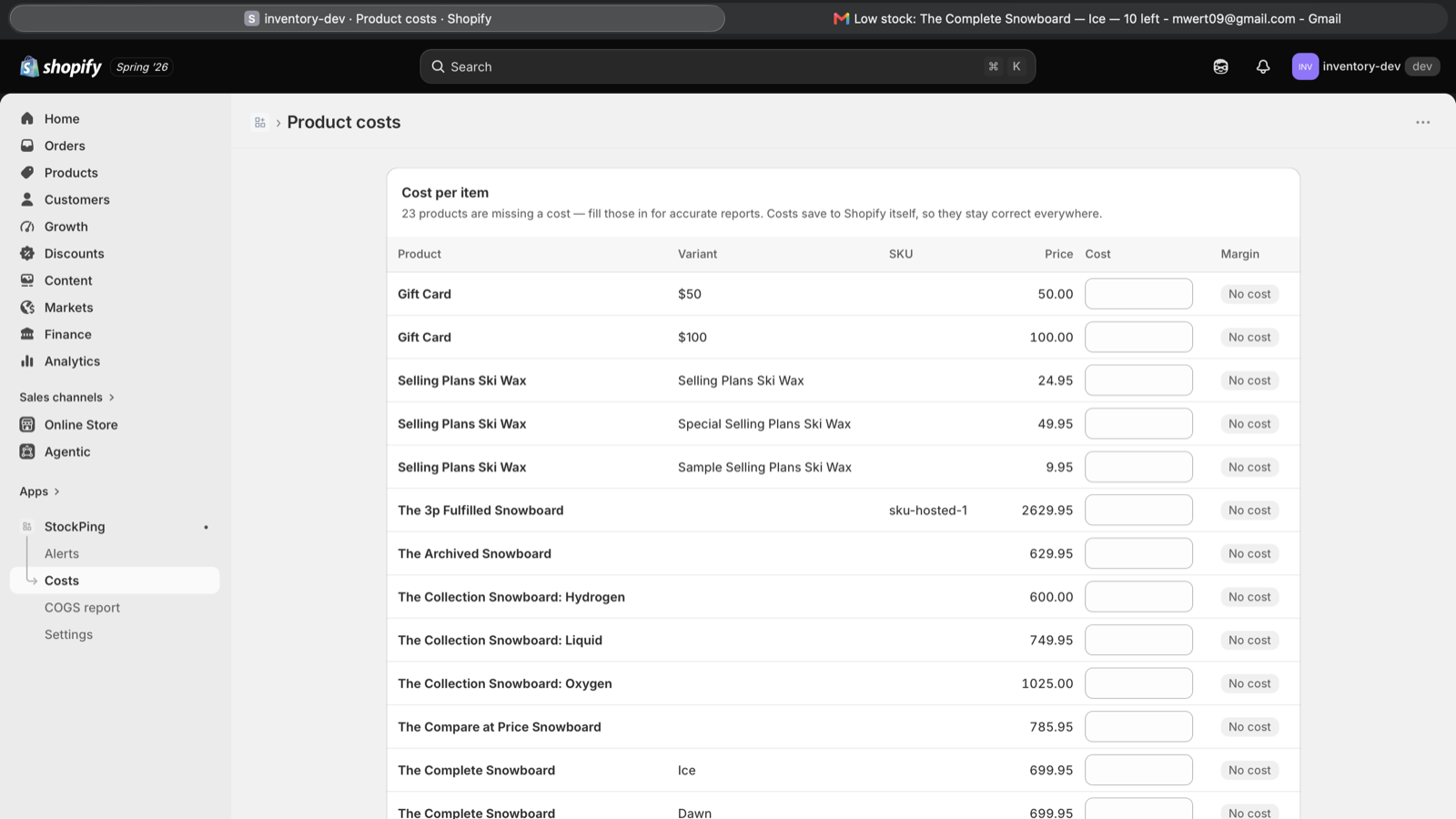Click cost field for Complete Snowboard Ice
Screen dimensions: 1456x819
[1138, 770]
